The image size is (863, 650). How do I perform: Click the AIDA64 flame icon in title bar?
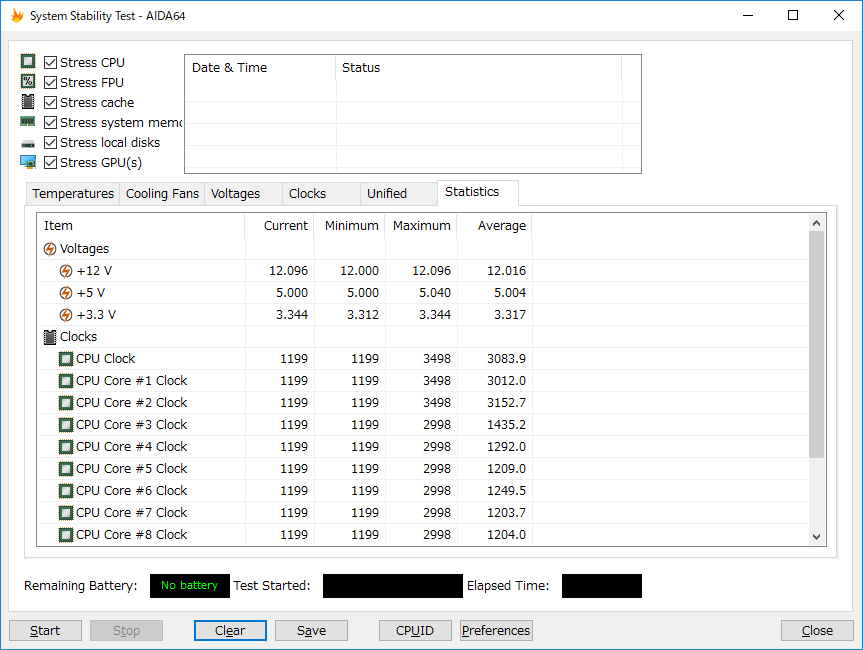tap(17, 15)
